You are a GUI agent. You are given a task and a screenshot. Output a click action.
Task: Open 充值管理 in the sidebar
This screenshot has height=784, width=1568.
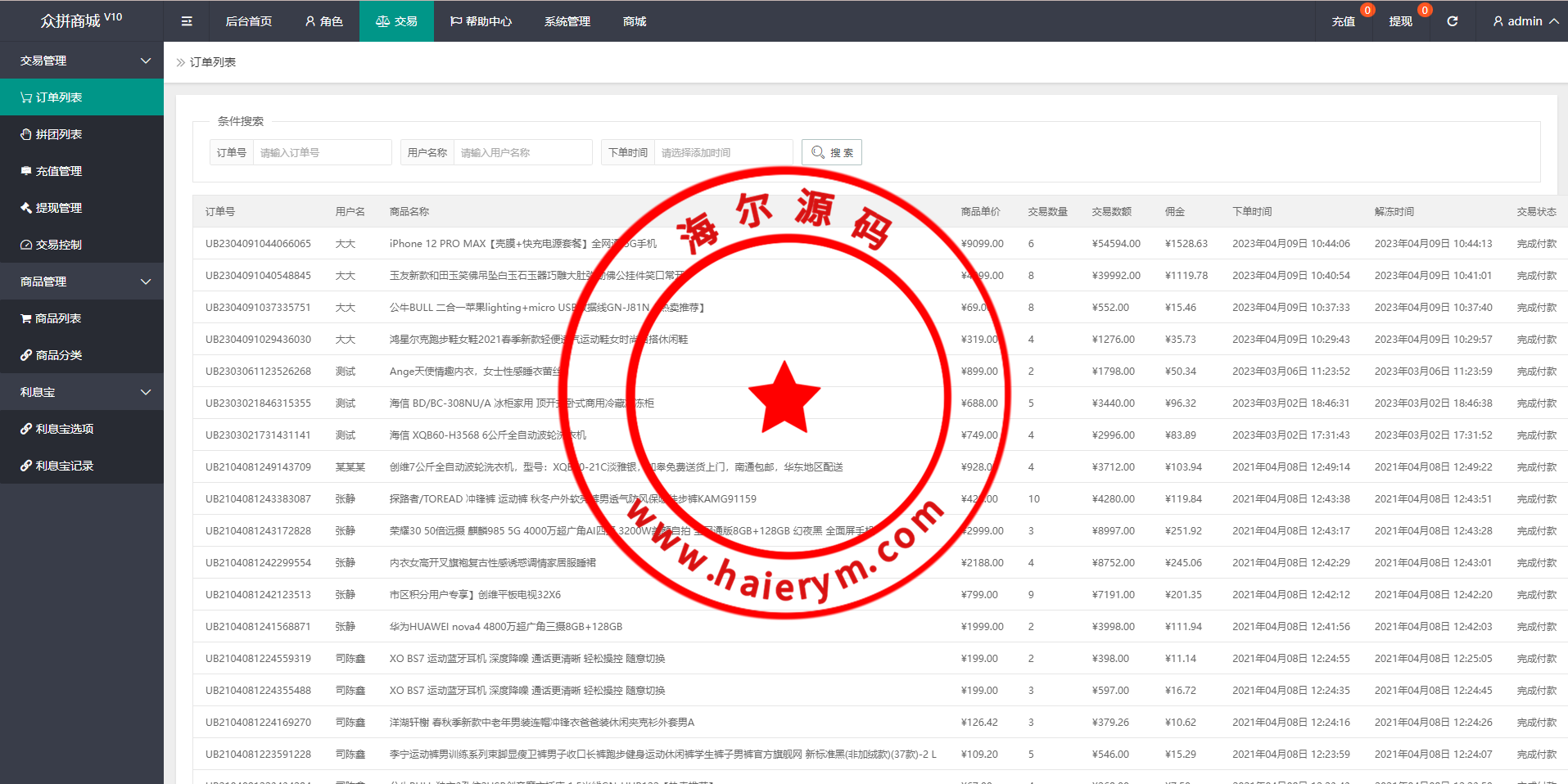pyautogui.click(x=58, y=171)
